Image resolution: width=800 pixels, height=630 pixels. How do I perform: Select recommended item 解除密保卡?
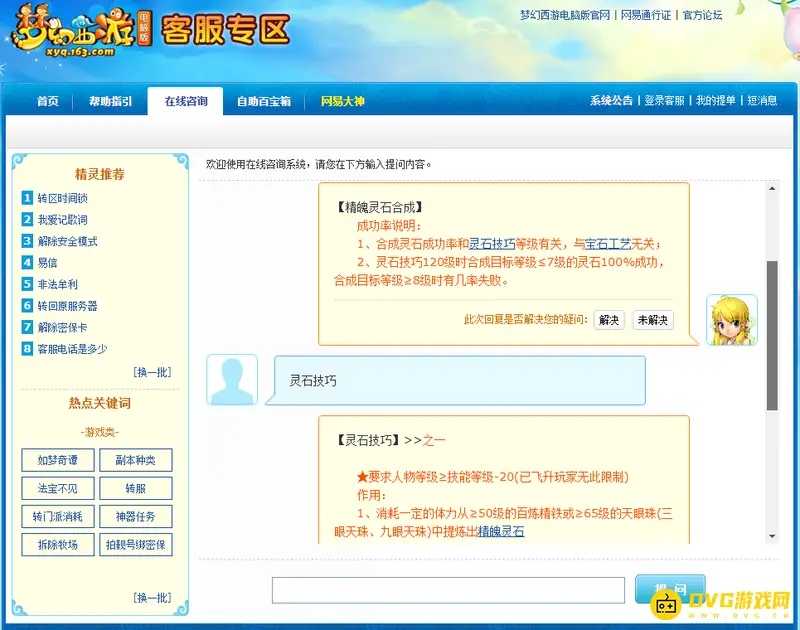click(62, 327)
